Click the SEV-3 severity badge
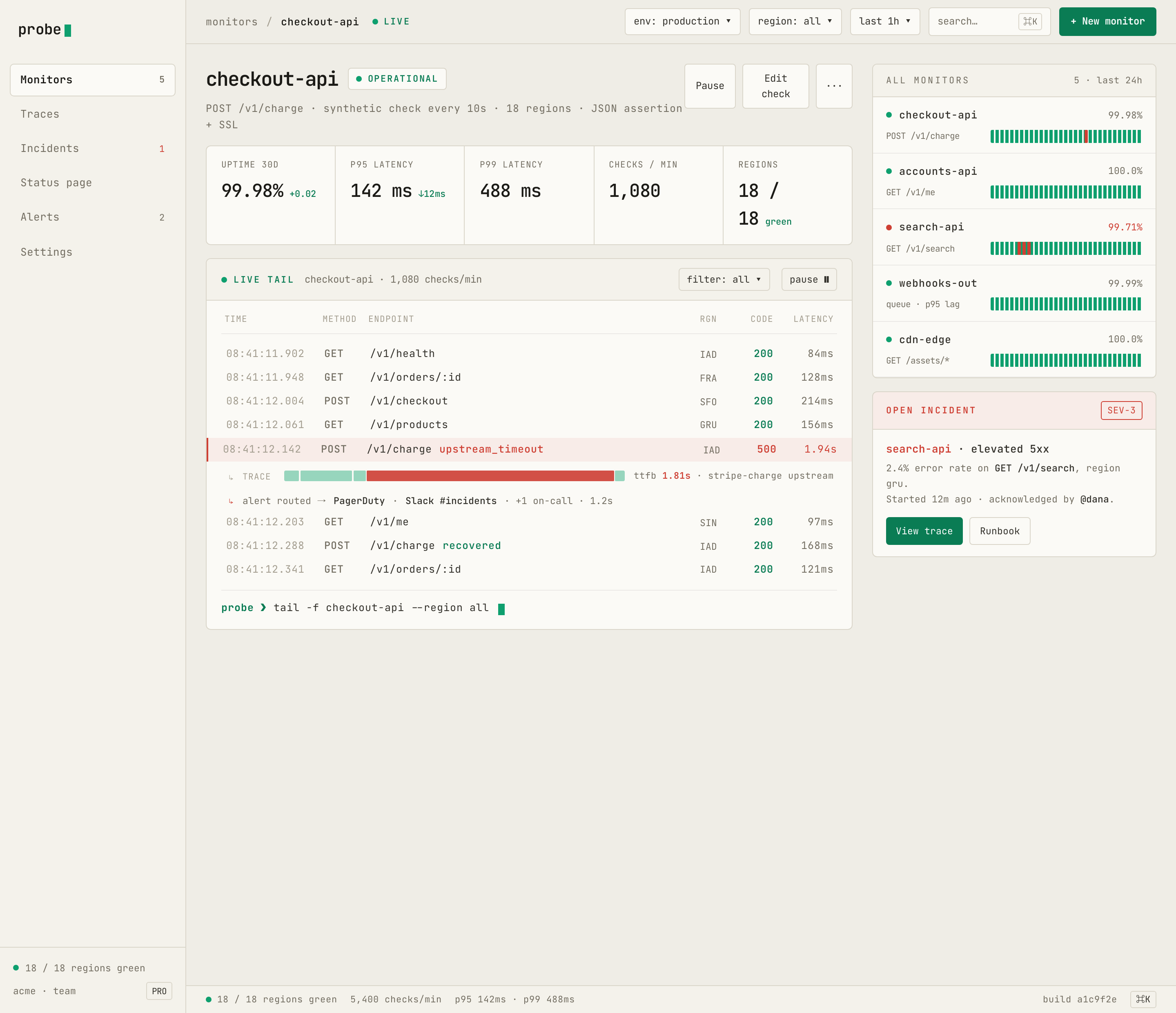The image size is (1176, 1013). pos(1121,410)
